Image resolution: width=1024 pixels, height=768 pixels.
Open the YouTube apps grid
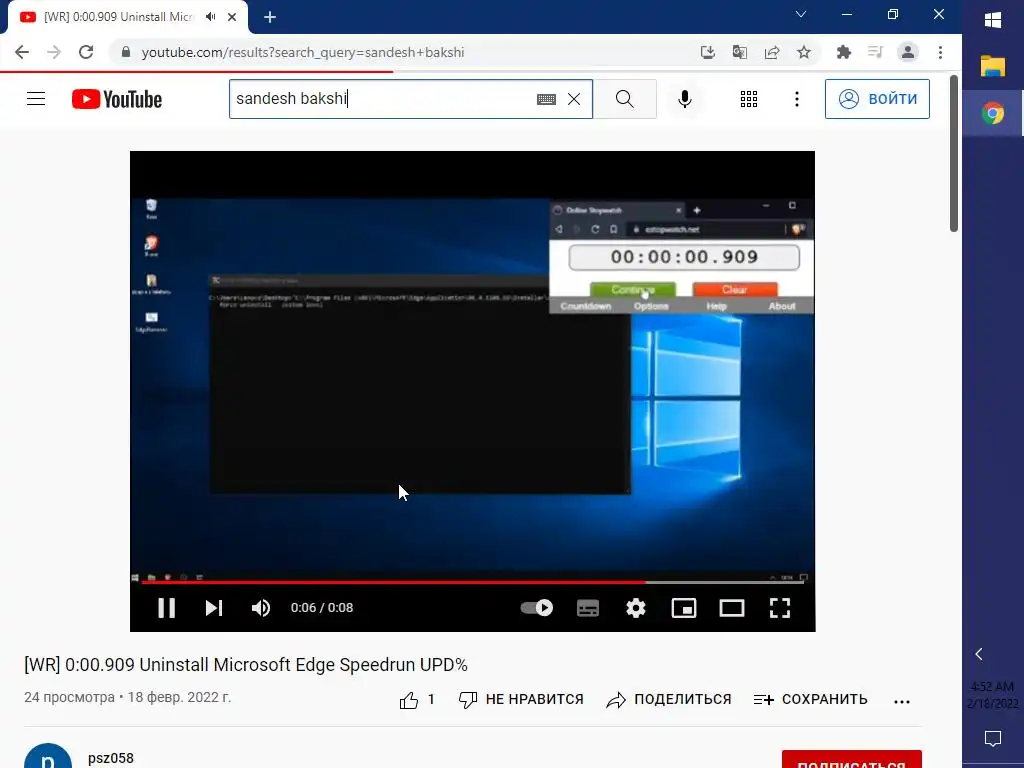tap(749, 99)
